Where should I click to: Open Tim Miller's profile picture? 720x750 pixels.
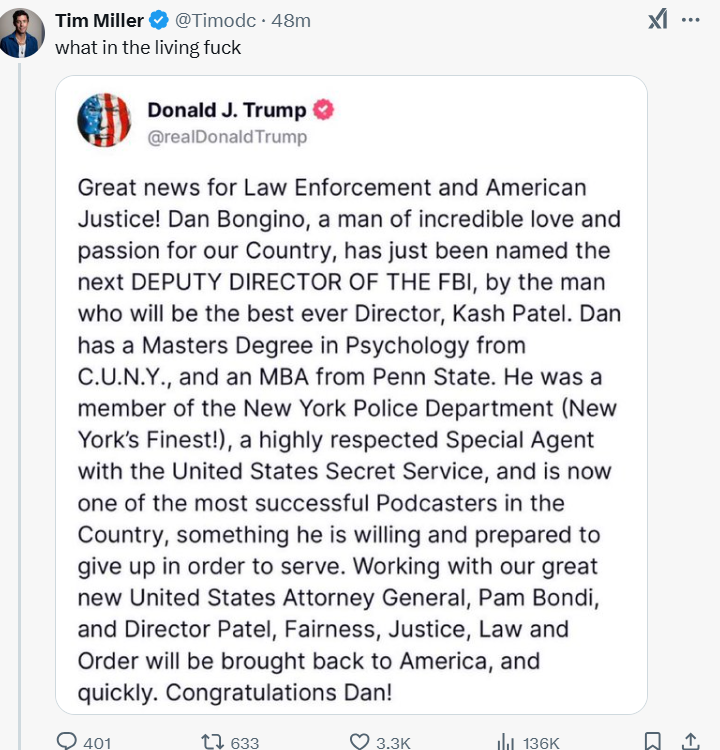(x=21, y=32)
